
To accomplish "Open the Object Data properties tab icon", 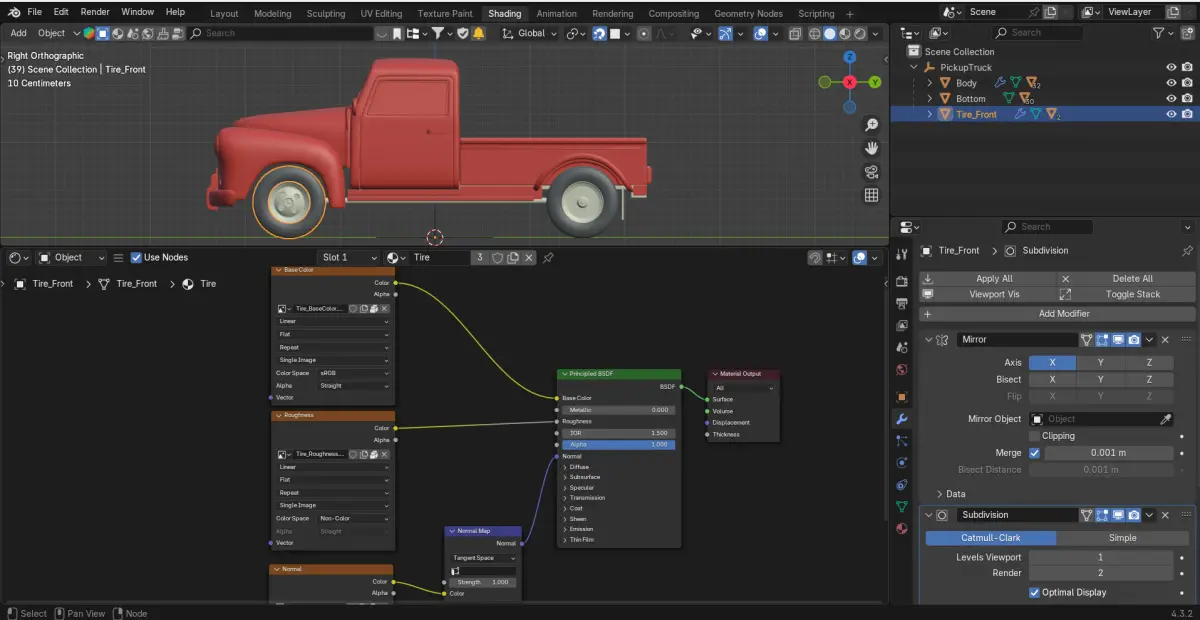I will tap(901, 507).
